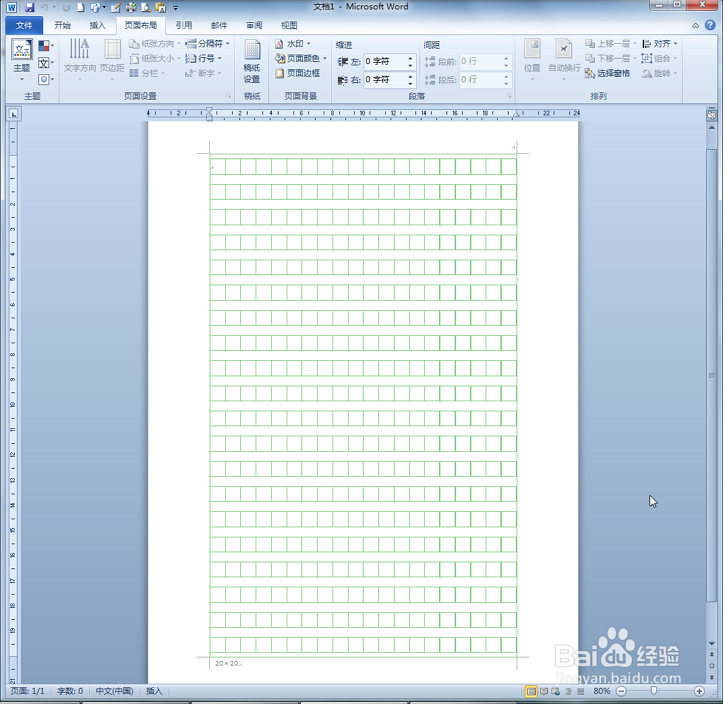
Task: Open 段落 dialog launcher
Action: pyautogui.click(x=509, y=96)
